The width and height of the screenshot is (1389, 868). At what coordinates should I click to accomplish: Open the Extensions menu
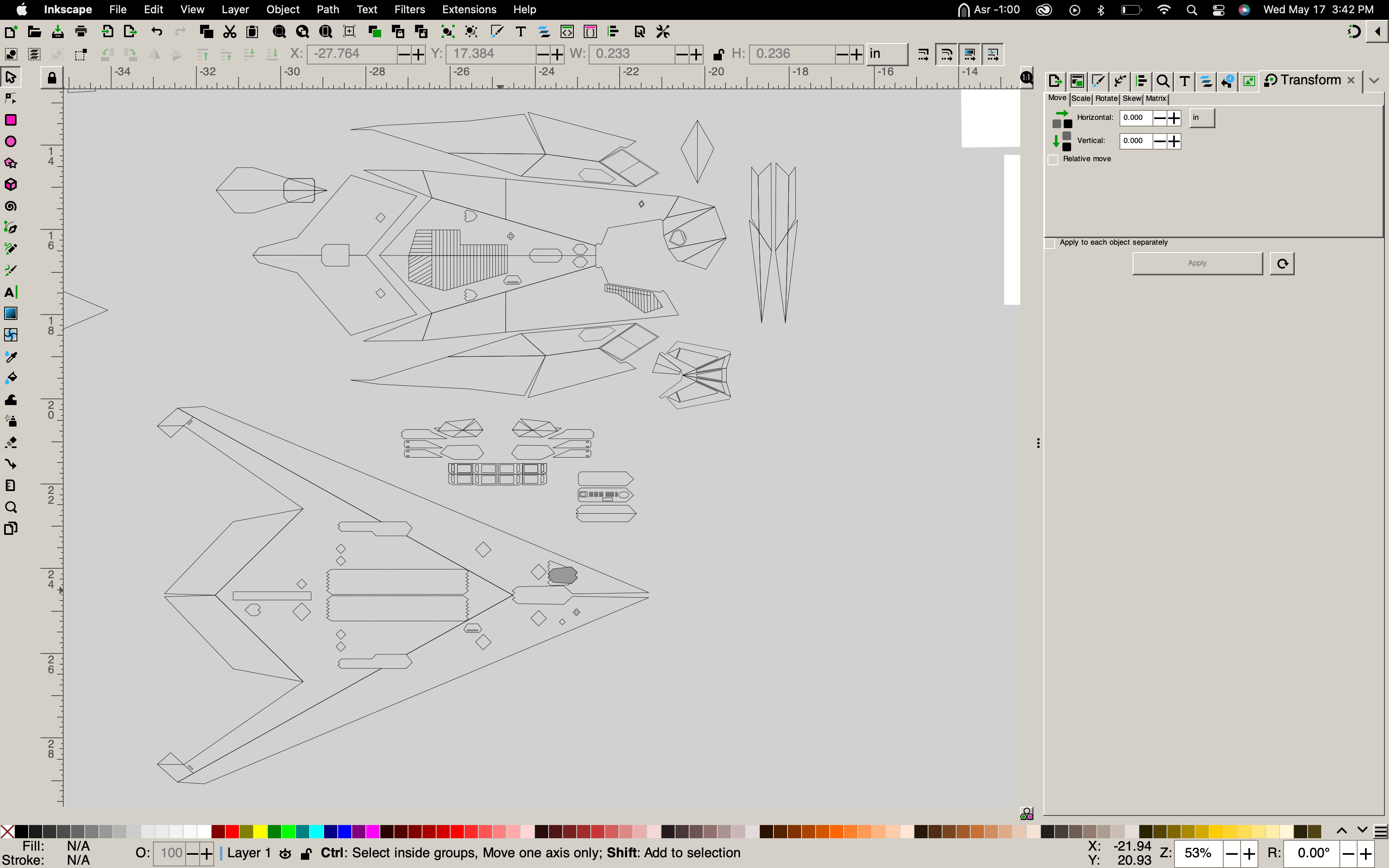pyautogui.click(x=469, y=9)
